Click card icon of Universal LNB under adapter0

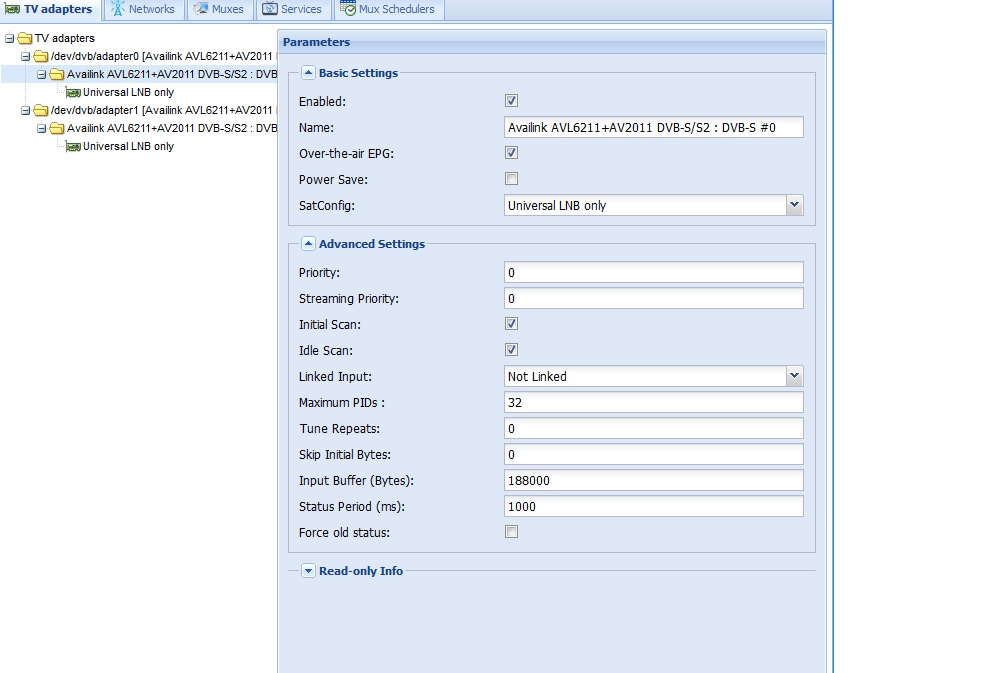73,93
